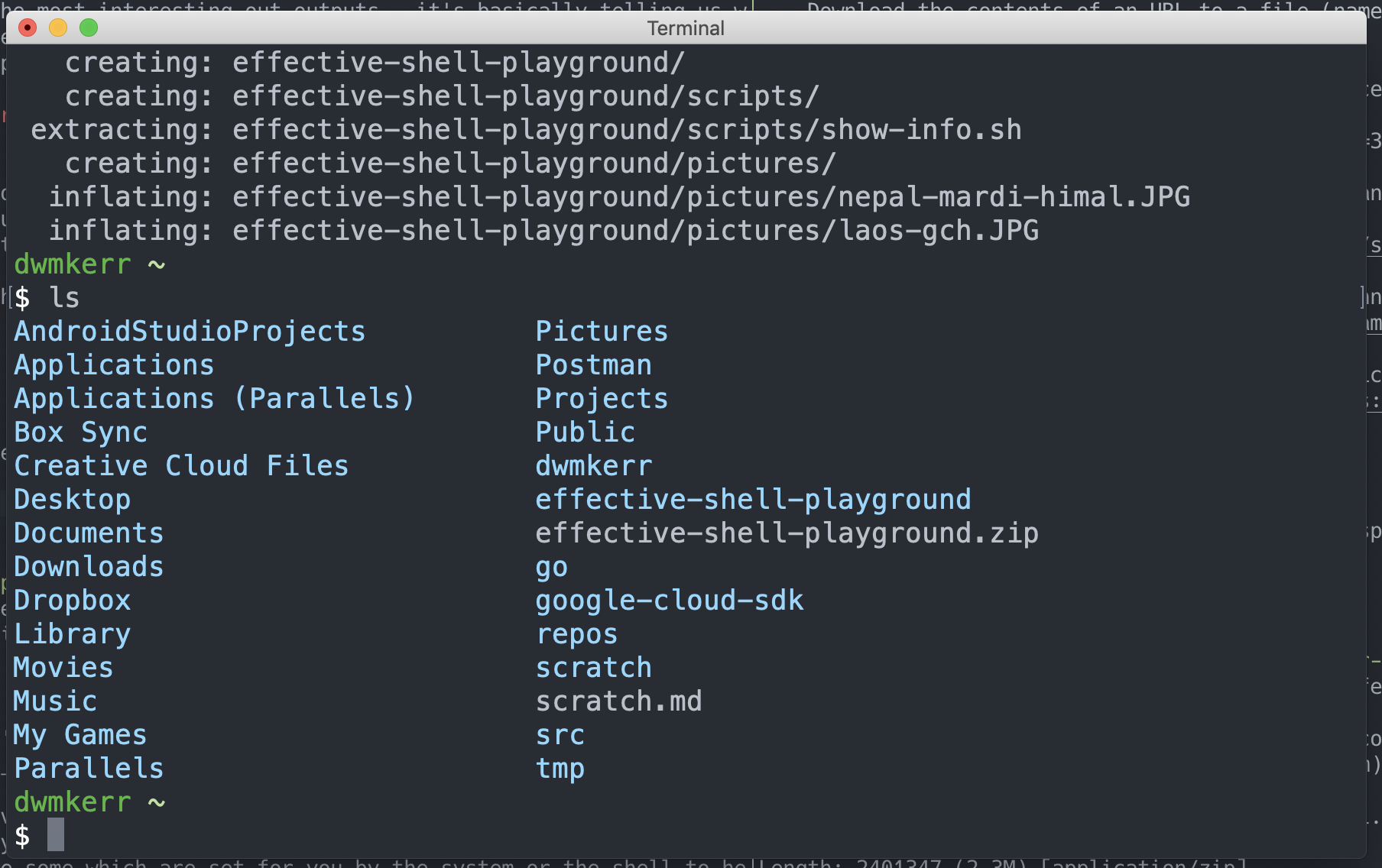Click the Documents directory name
Image resolution: width=1382 pixels, height=868 pixels.
pyautogui.click(x=89, y=533)
